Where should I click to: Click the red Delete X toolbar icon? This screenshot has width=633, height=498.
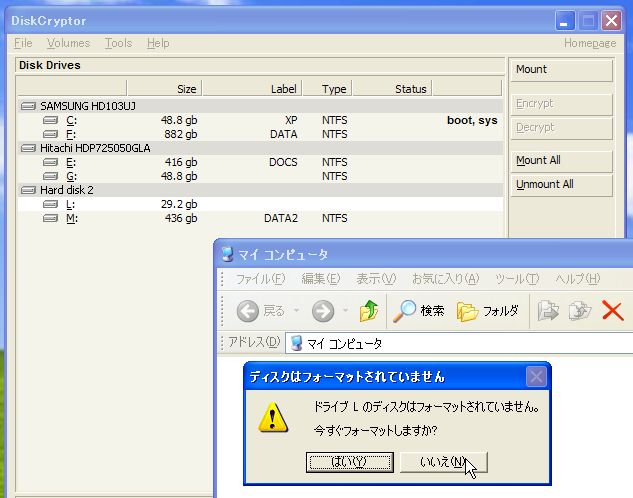click(x=612, y=310)
